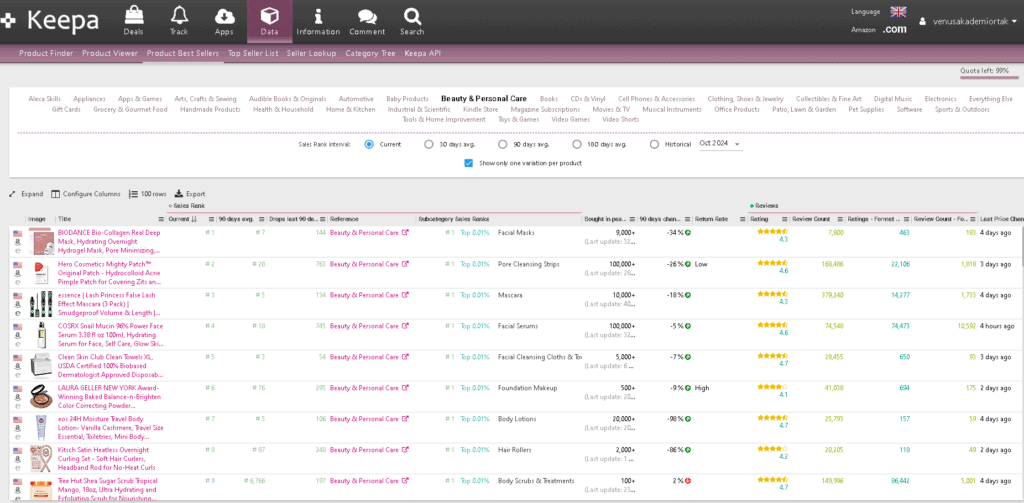Open BIODANCE Bio-Collagen product title link

click(x=108, y=241)
